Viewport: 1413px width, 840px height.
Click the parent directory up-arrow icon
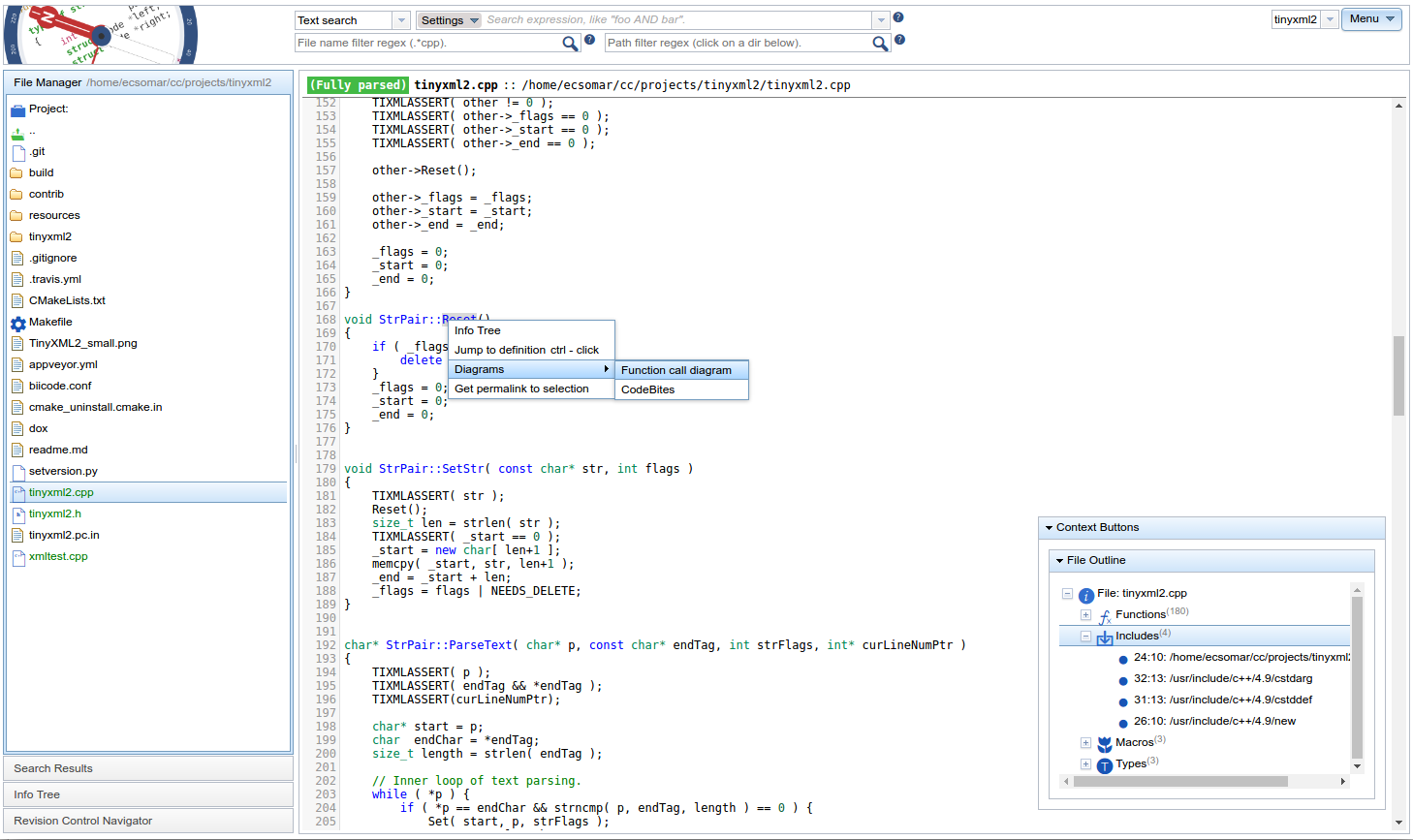(x=18, y=130)
